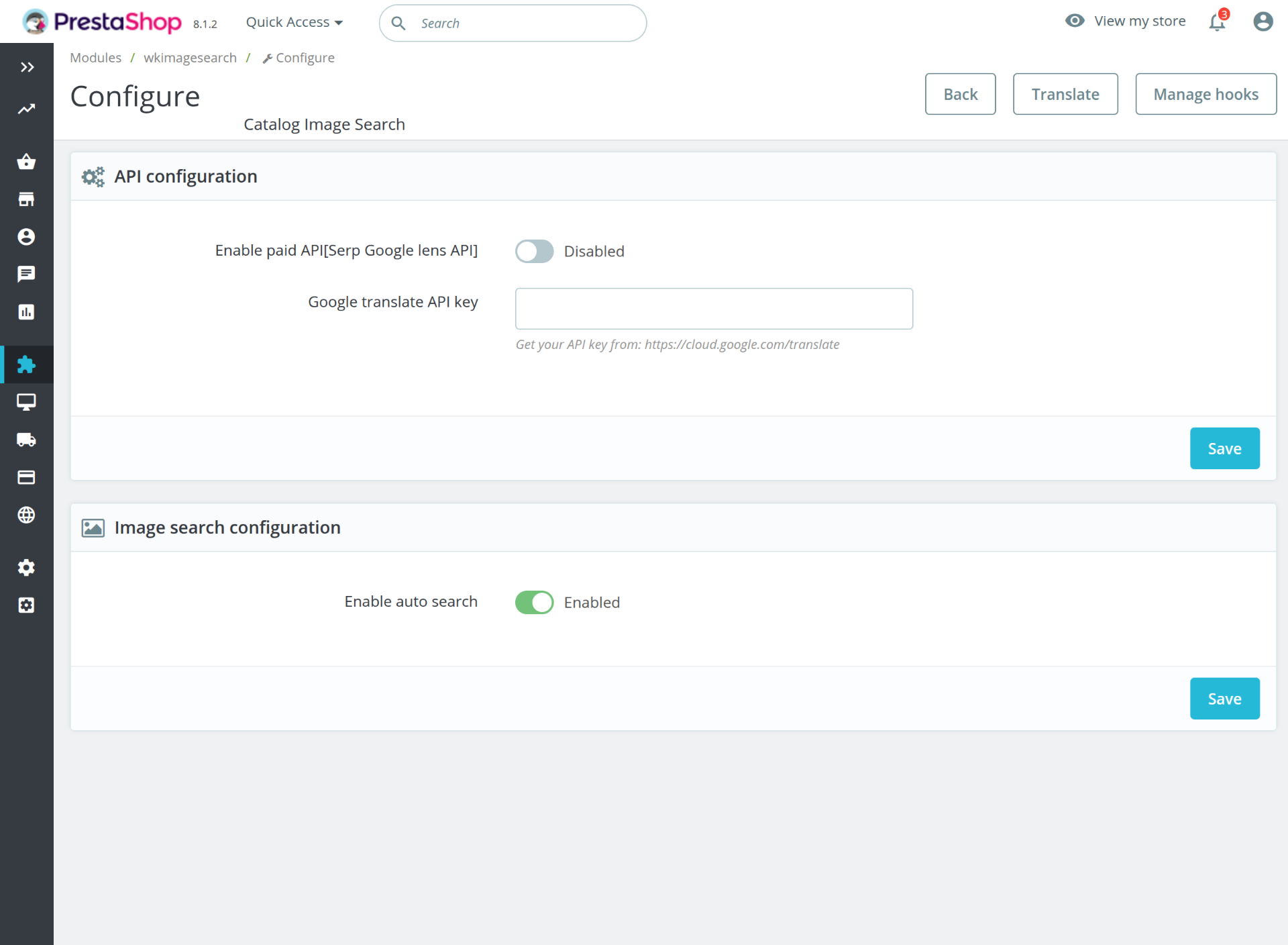Click the Translate button
Viewport: 1288px width, 945px height.
[1065, 94]
